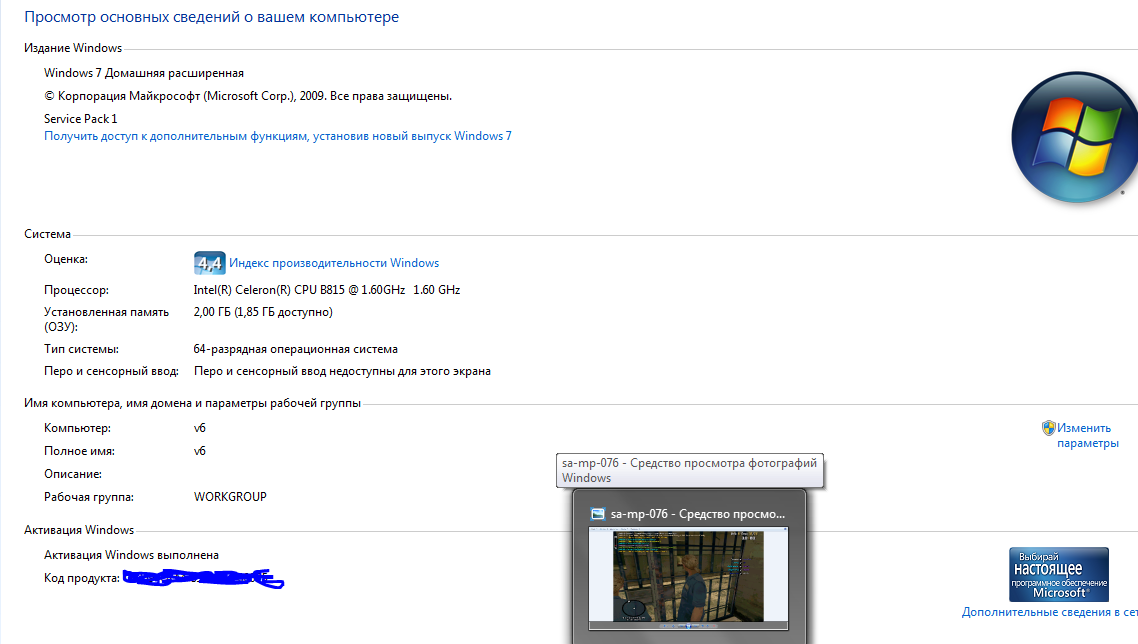Open the Дополнительные сведения в сети link
This screenshot has width=1138, height=644.
coord(1049,612)
